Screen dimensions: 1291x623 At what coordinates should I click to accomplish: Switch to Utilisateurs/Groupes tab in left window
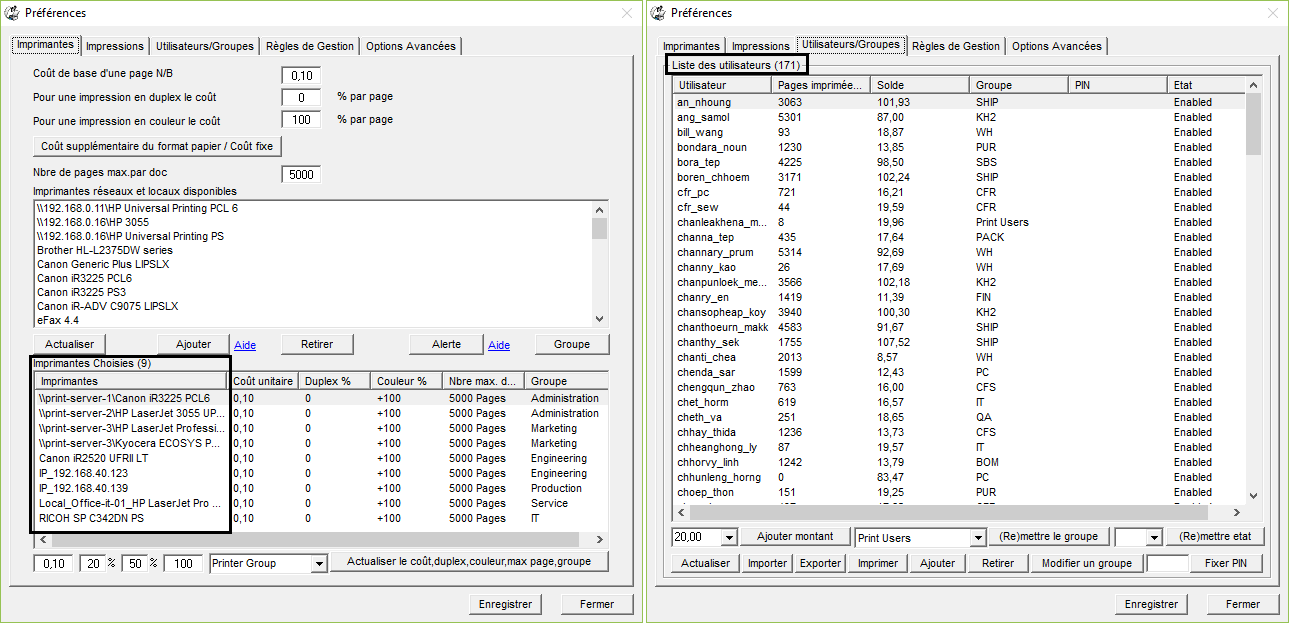click(x=204, y=46)
